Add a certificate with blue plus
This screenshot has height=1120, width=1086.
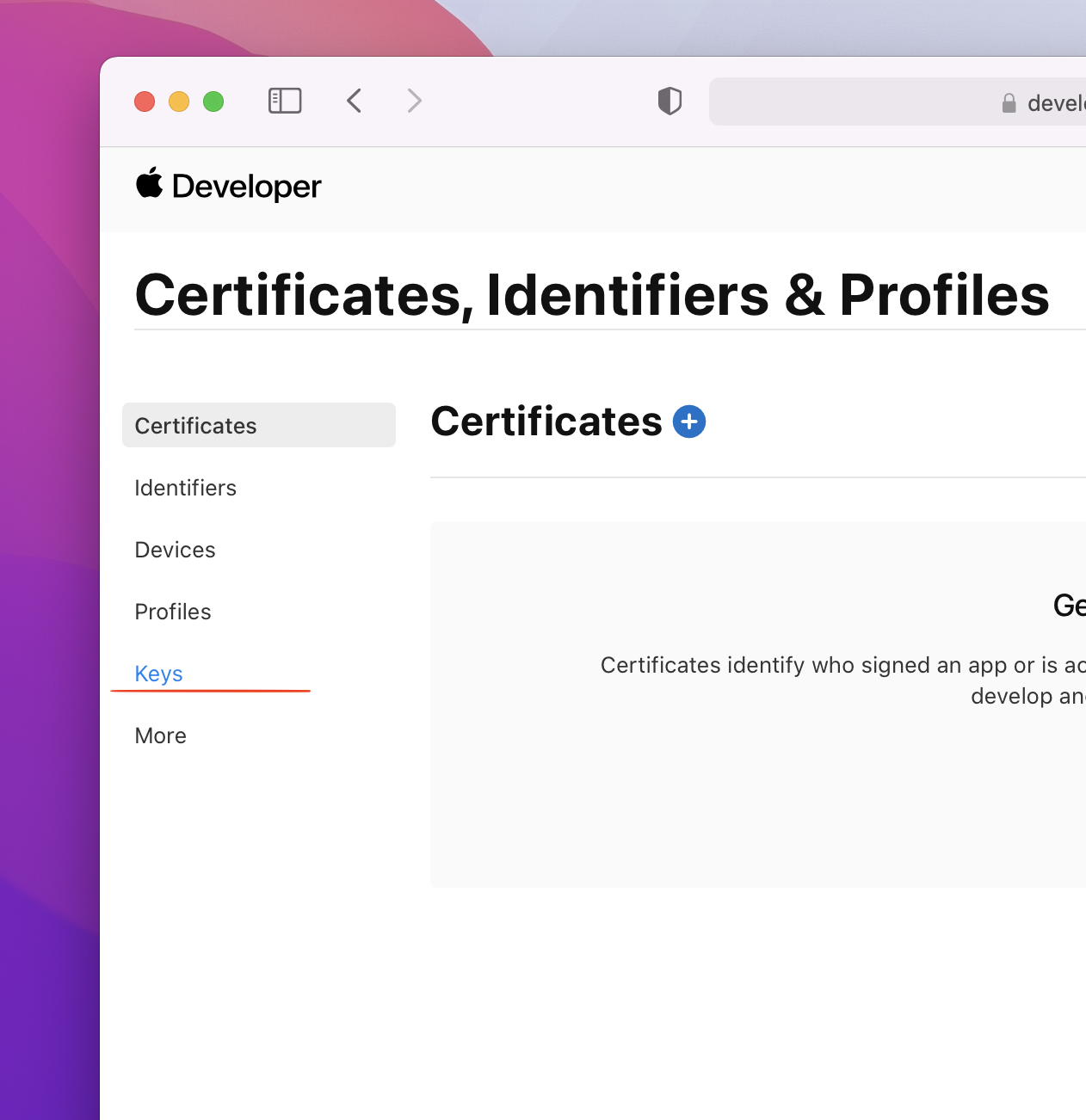pos(689,422)
